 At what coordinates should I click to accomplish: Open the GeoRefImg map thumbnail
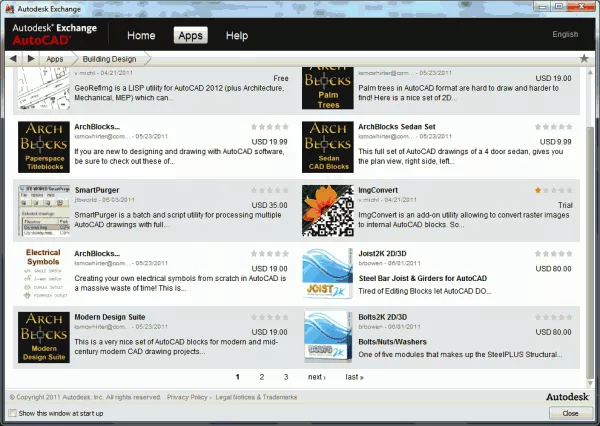click(44, 88)
